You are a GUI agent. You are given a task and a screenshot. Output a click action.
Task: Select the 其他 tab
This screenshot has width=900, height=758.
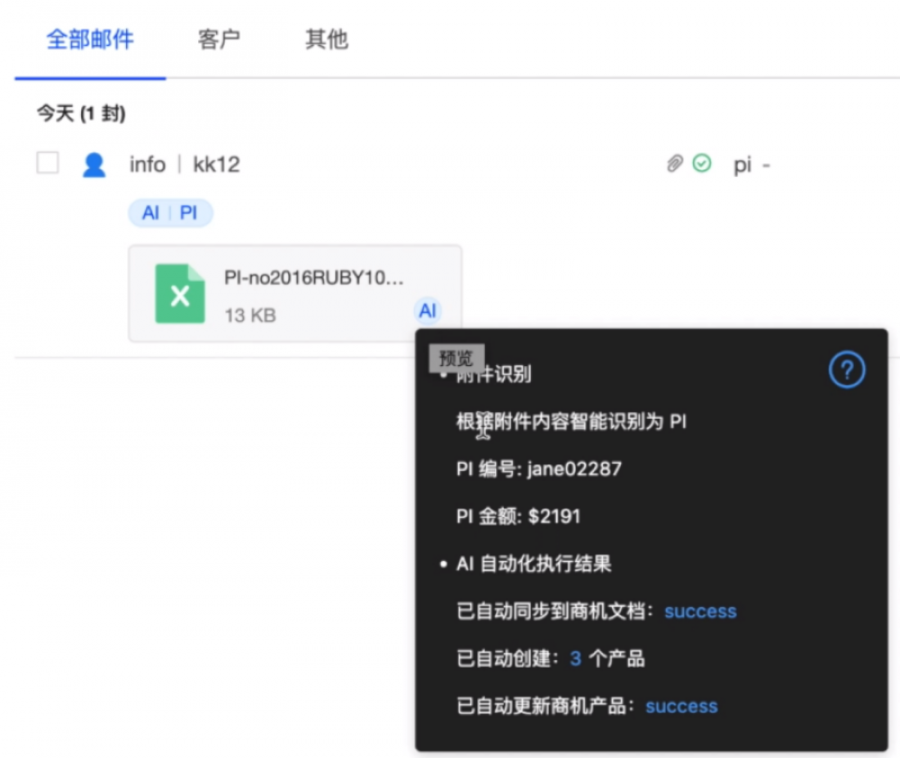coord(327,40)
